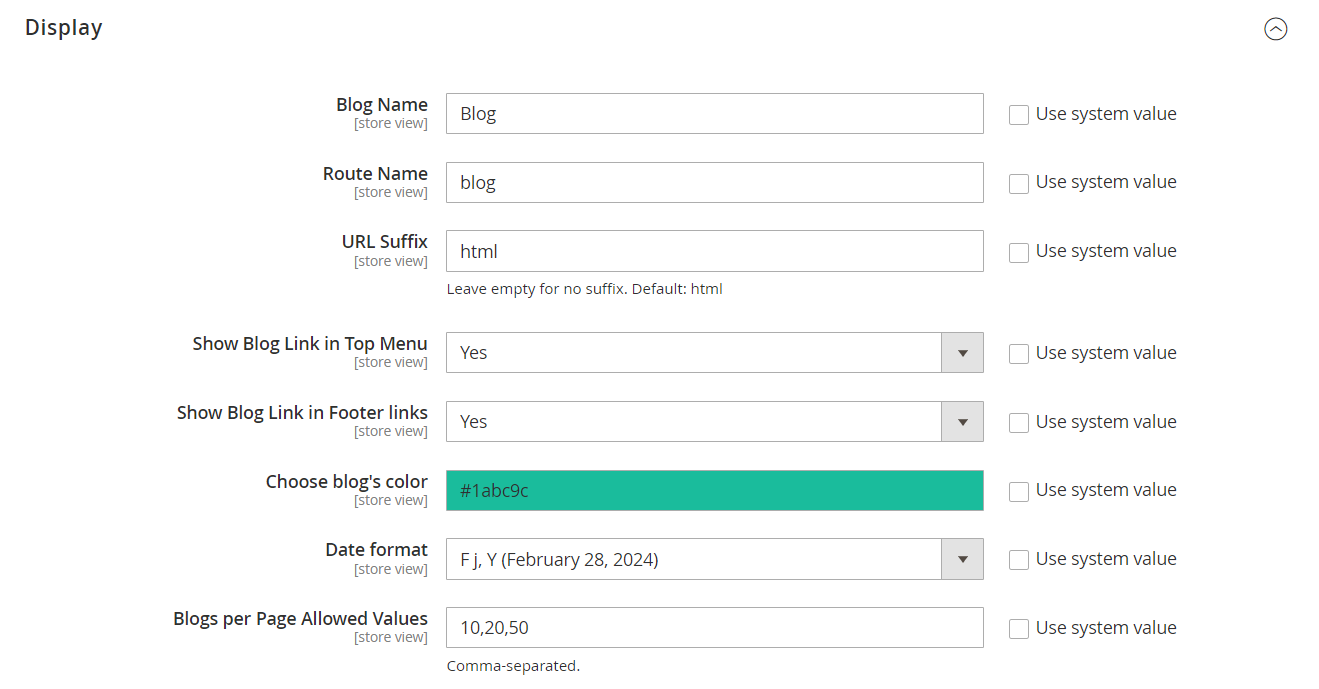Image resolution: width=1319 pixels, height=689 pixels.
Task: Check Use system value for Blogs per Page
Action: [x=1018, y=629]
